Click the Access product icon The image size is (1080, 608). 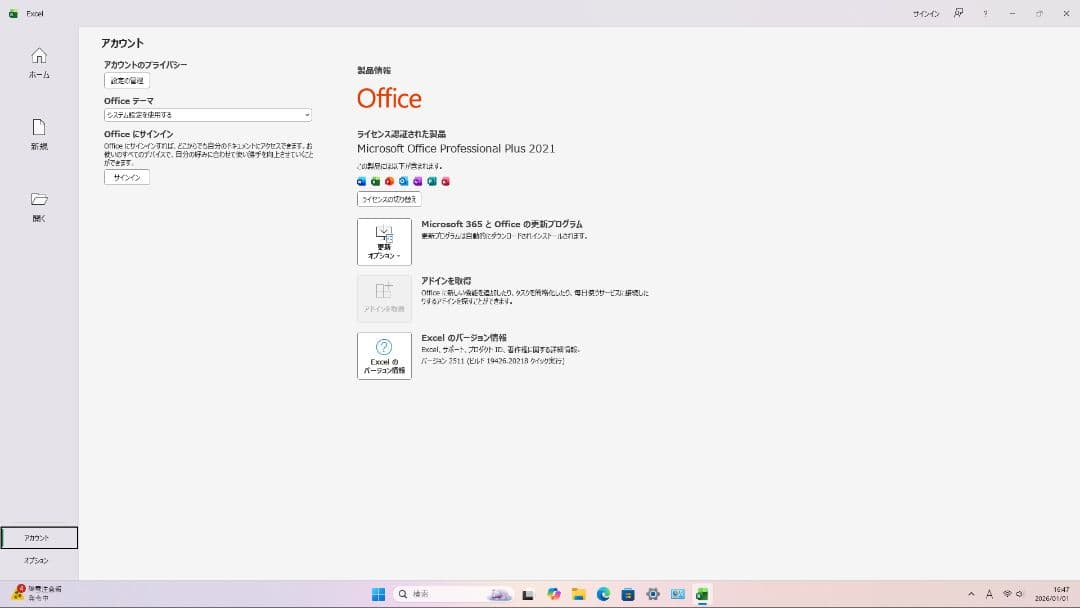(x=444, y=181)
